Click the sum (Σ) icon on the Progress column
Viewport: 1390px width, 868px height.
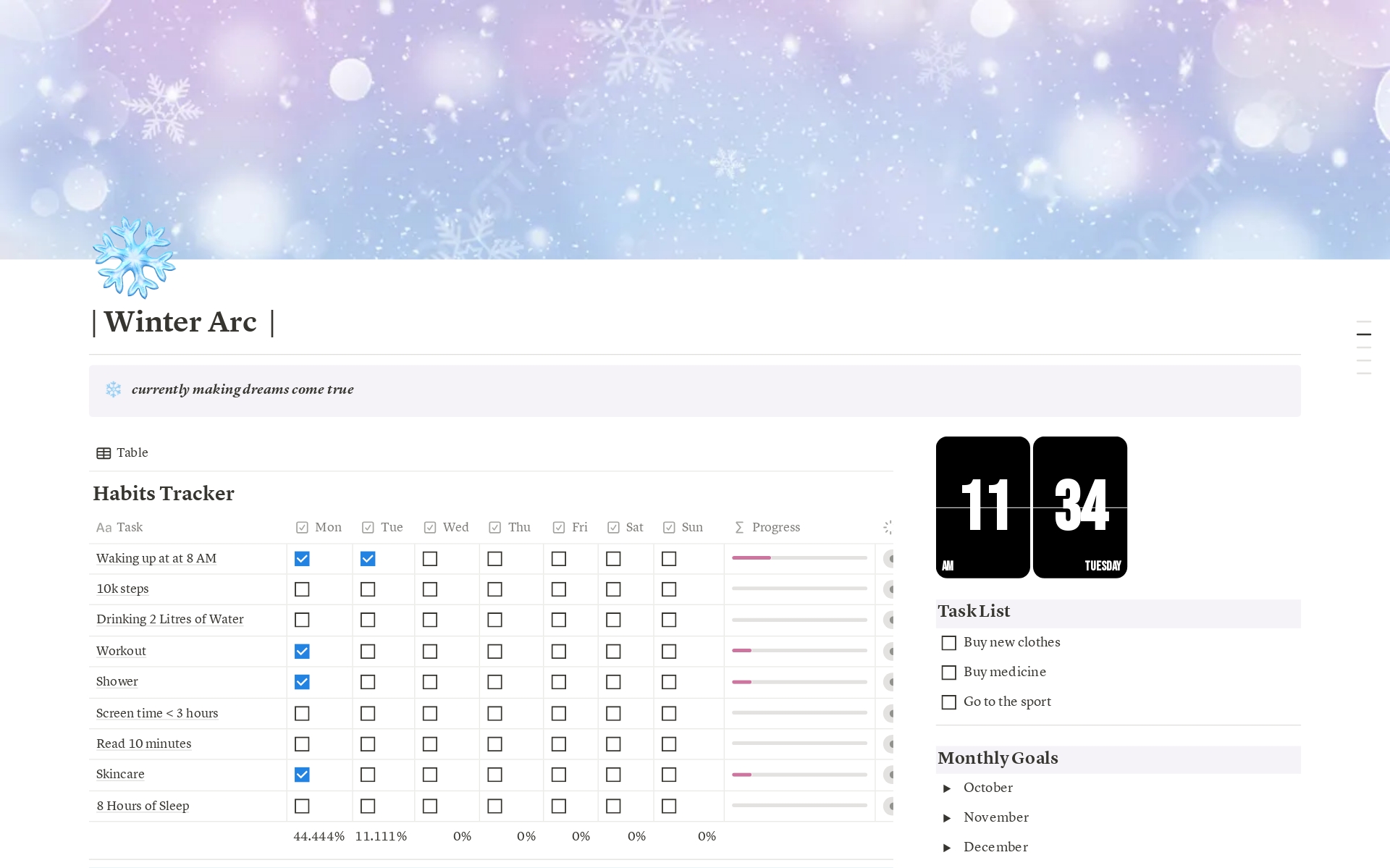coord(738,527)
